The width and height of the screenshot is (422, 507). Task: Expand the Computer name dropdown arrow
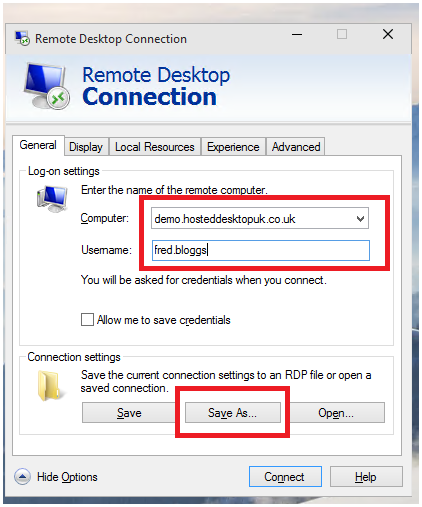[360, 219]
